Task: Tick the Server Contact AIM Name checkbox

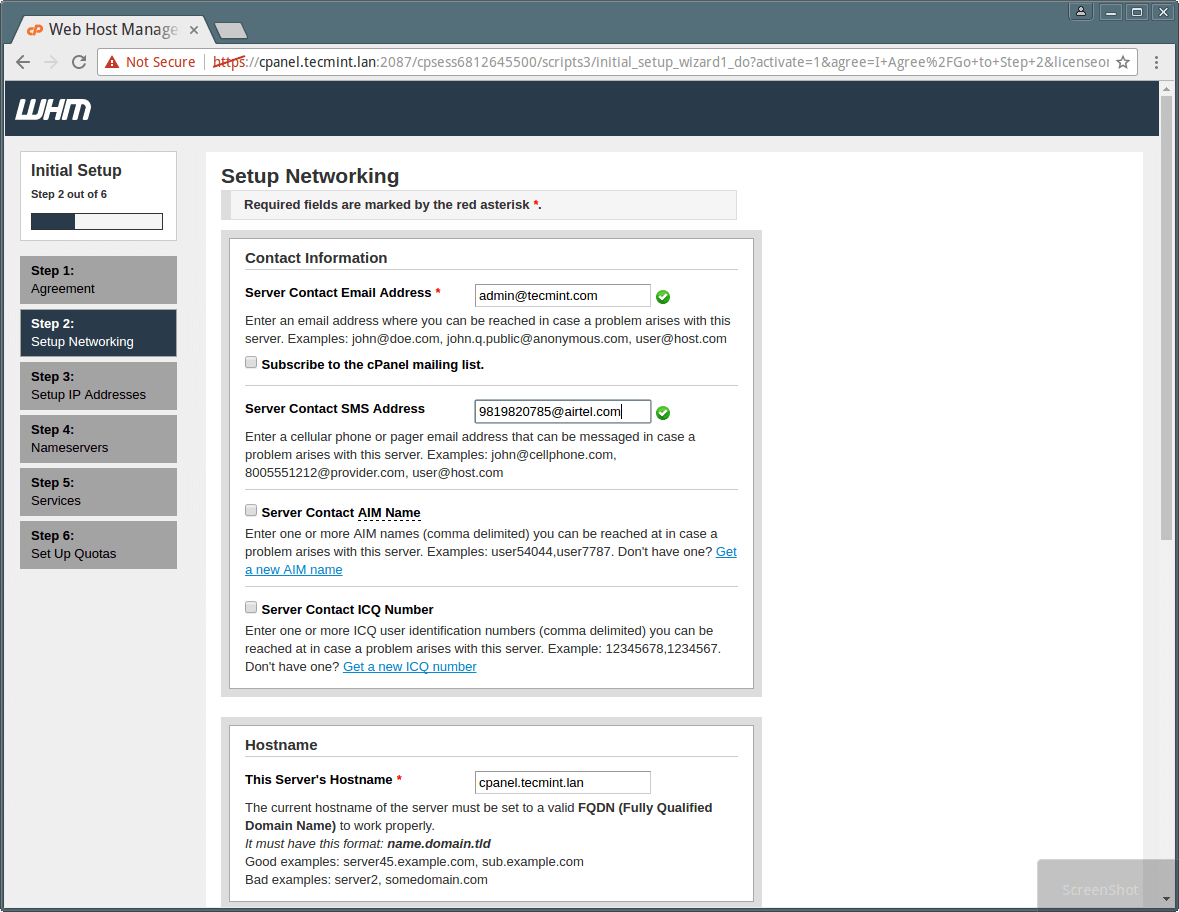Action: (251, 511)
